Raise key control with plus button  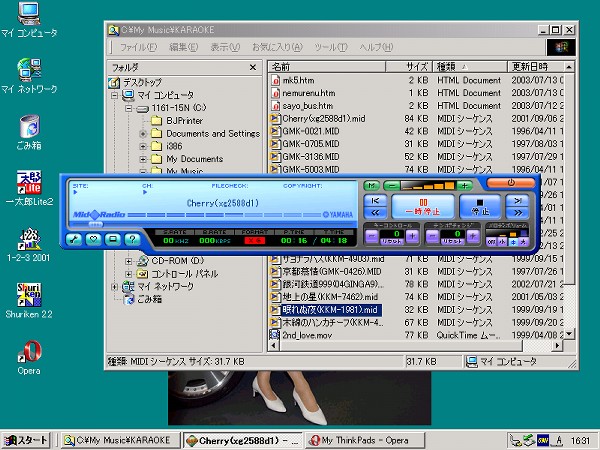[x=412, y=236]
